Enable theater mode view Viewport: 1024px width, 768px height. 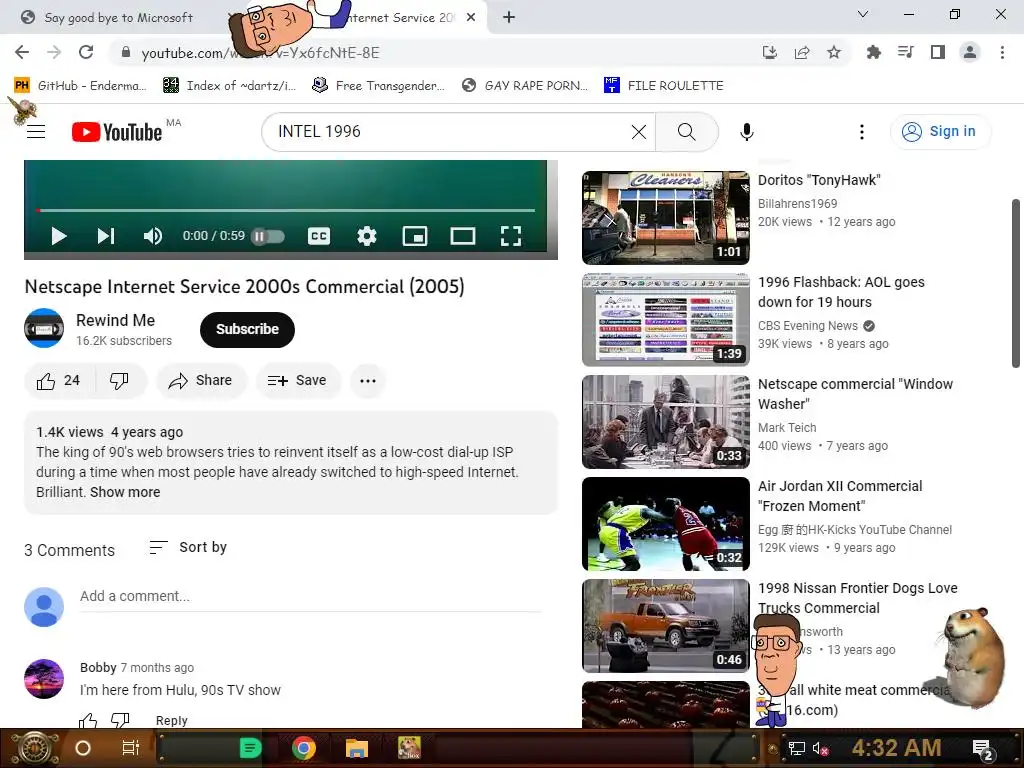coord(463,236)
